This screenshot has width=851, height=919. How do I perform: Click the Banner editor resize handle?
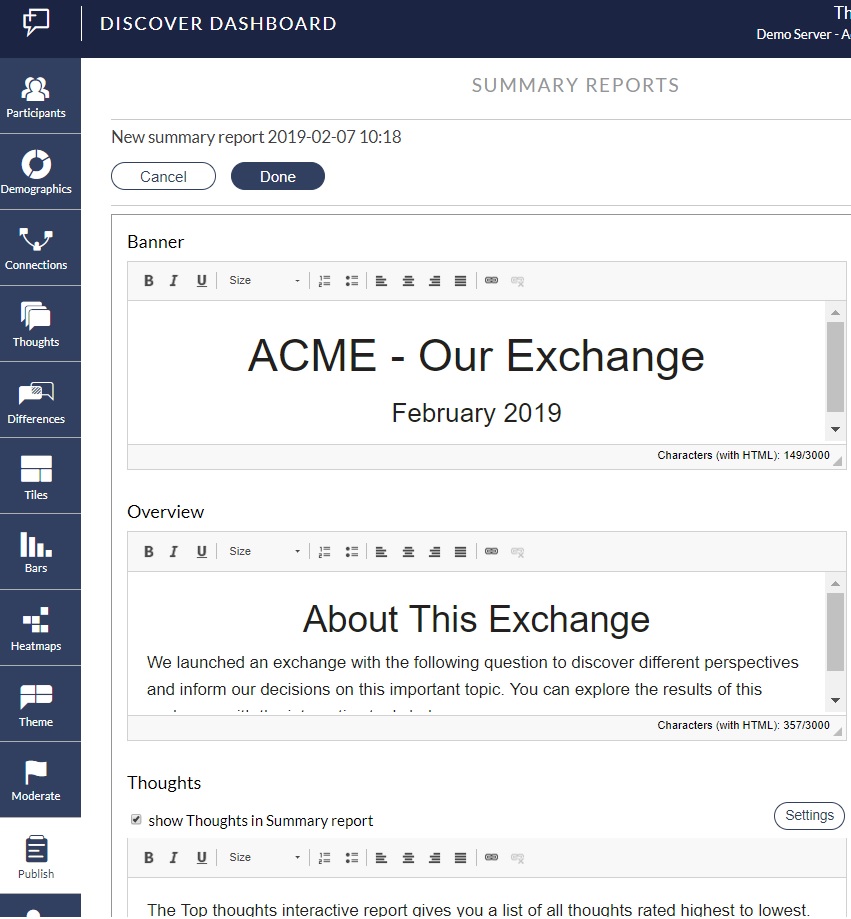coord(838,461)
